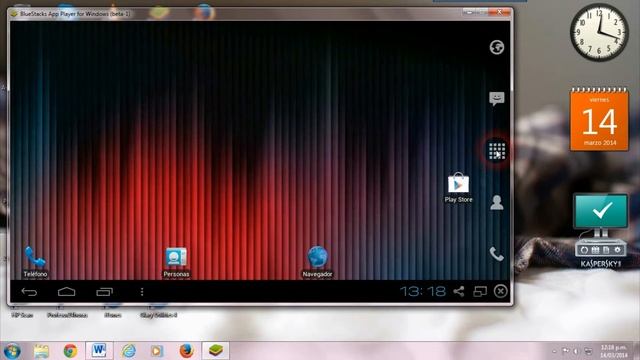Open the Windows Start menu
This screenshot has width=640, height=360.
[x=12, y=351]
